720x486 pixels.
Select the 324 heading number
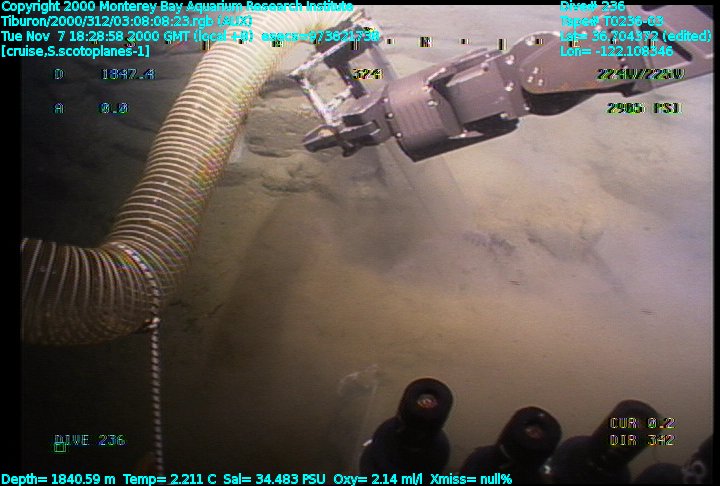point(366,74)
